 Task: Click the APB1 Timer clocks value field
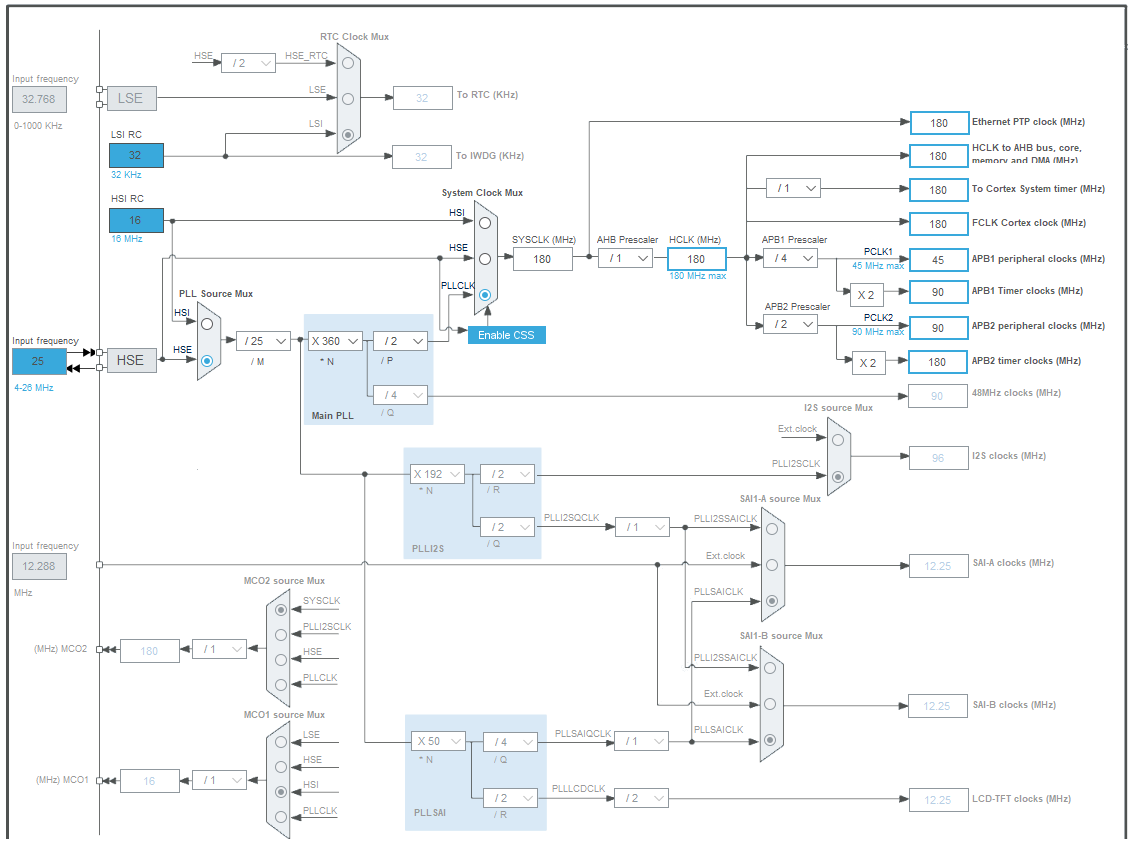tap(939, 292)
